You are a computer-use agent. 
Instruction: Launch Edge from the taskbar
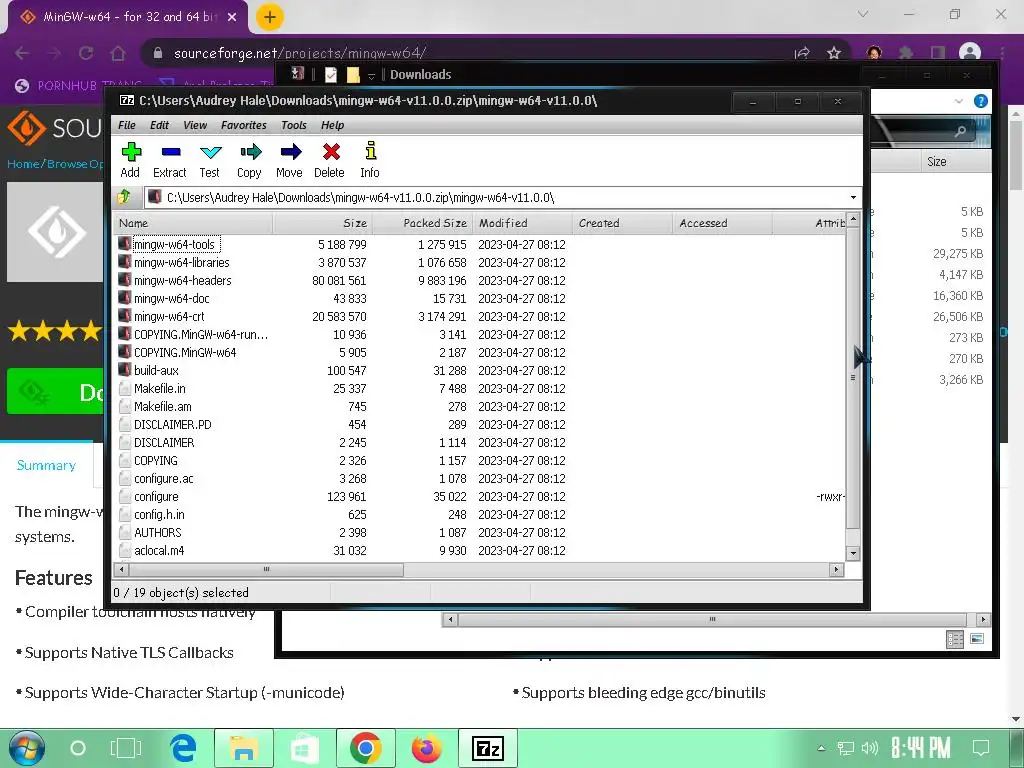point(183,748)
